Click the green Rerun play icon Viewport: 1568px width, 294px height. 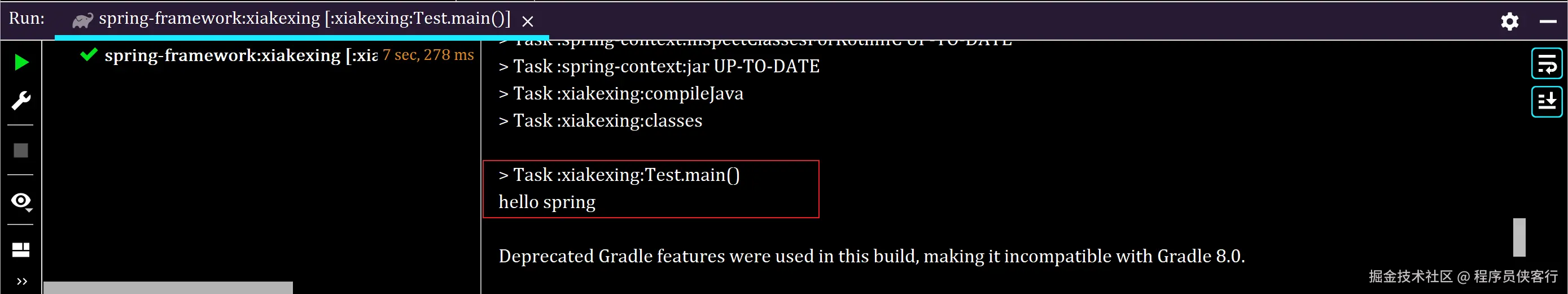click(21, 62)
